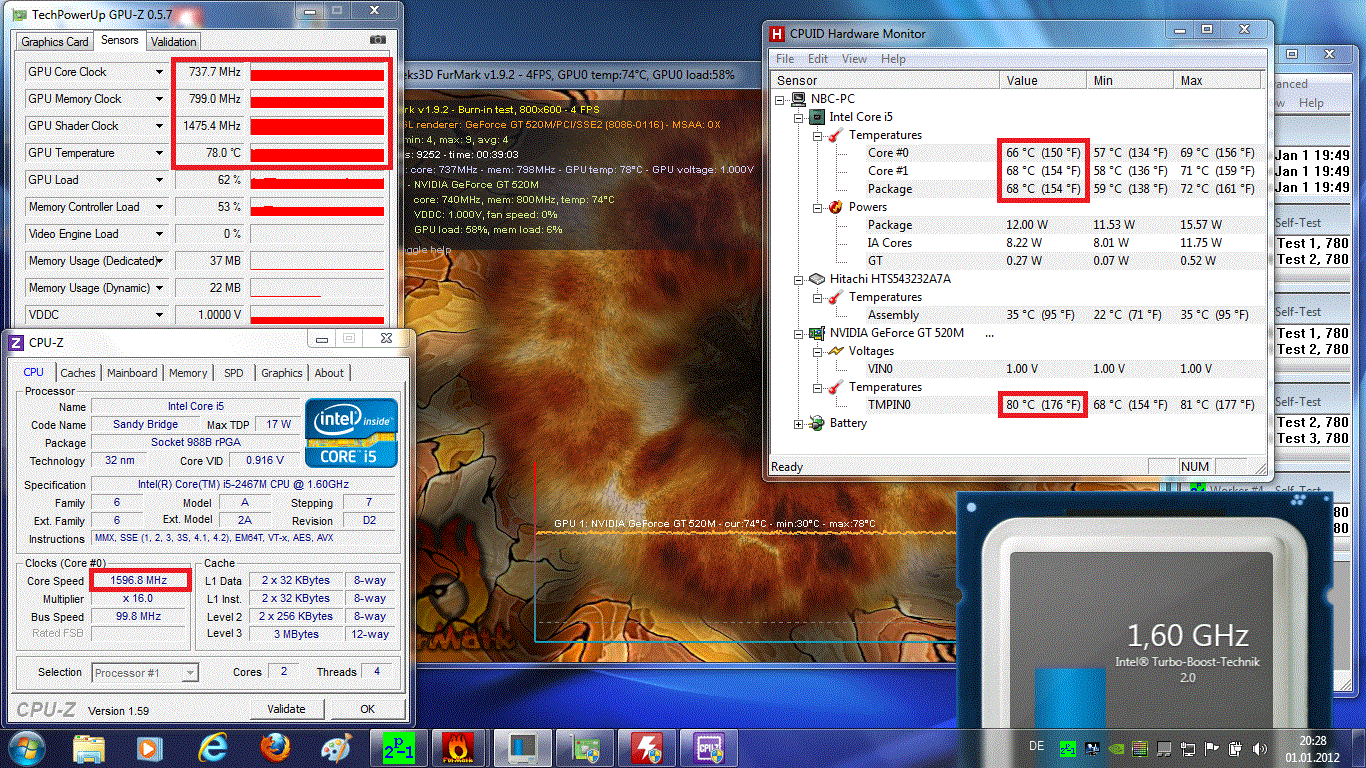Click the Battery icon in HWMonitor tree
This screenshot has height=768, width=1366.
coord(817,423)
